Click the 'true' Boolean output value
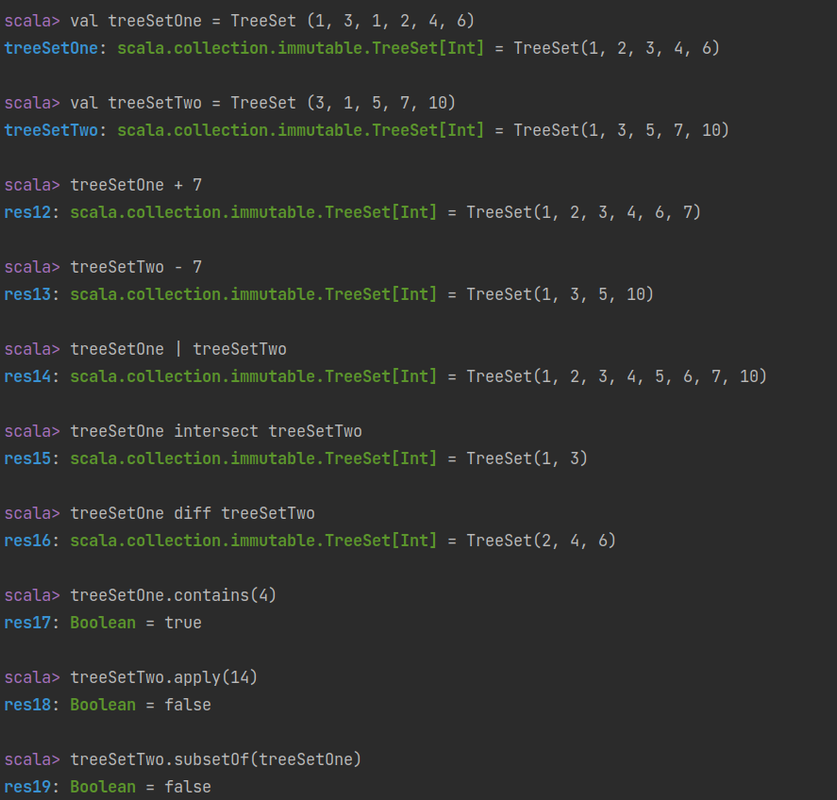The height and width of the screenshot is (800, 837). click(x=183, y=623)
